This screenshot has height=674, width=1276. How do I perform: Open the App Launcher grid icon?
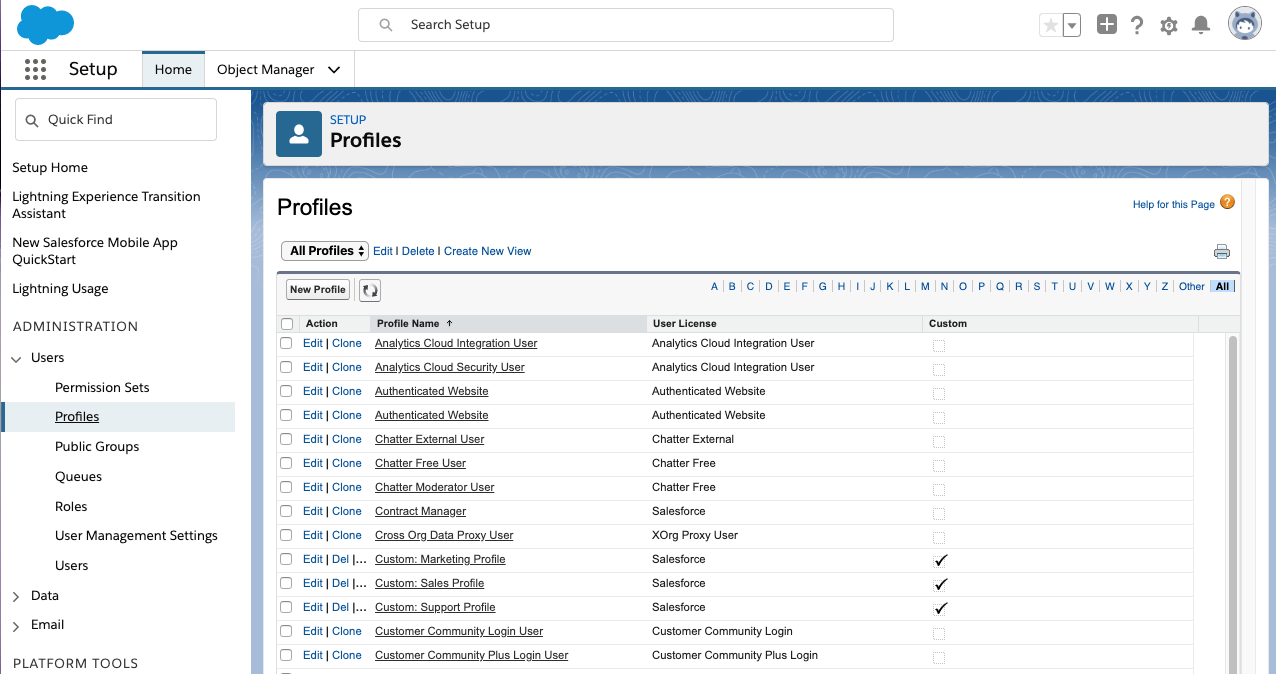click(x=36, y=69)
